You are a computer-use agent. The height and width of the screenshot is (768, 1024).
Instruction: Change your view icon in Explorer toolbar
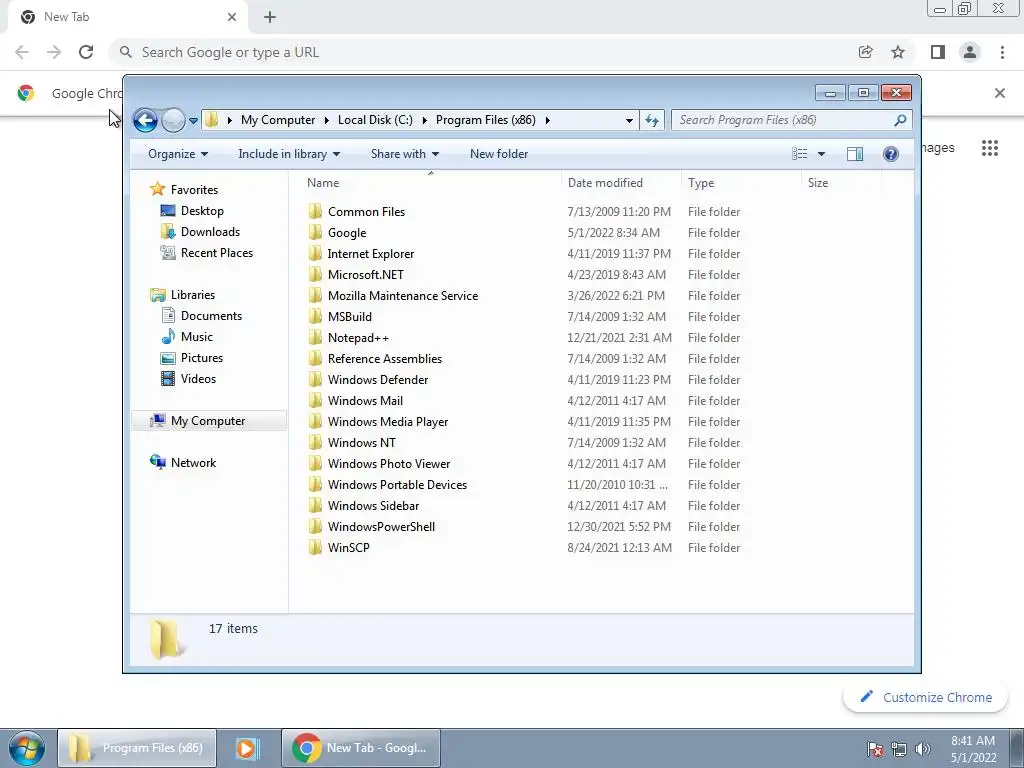point(799,154)
